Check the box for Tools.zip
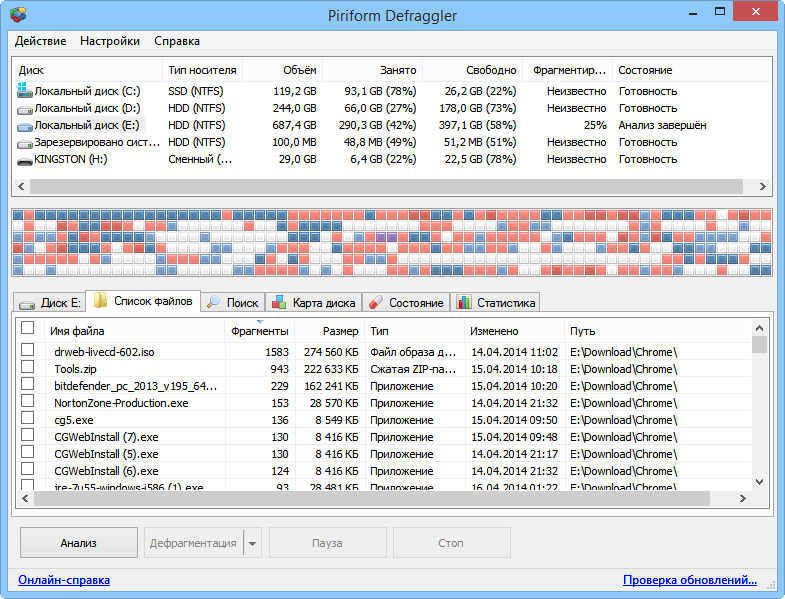785x599 pixels. pos(28,367)
